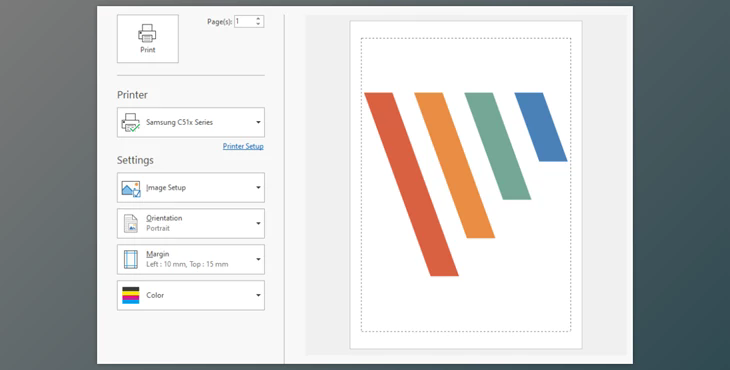Click the Margin page layout icon
Viewport: 730px width, 370px height.
[x=131, y=259]
